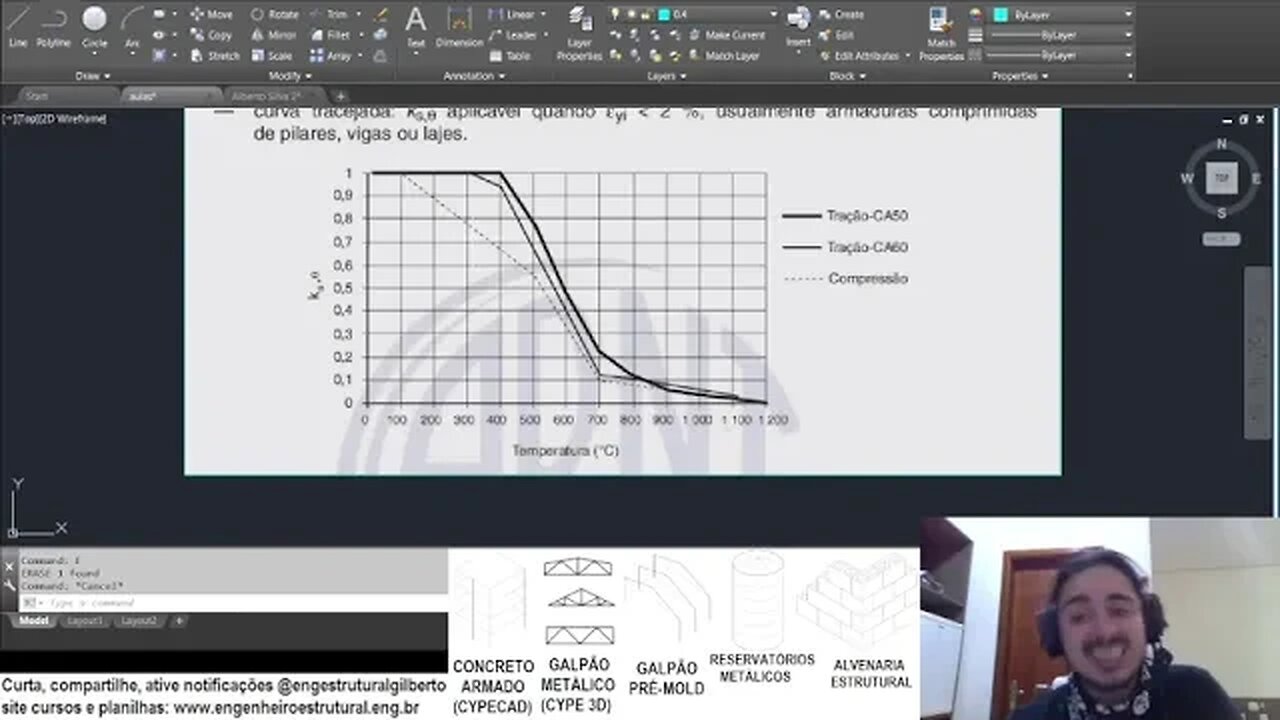
Task: Insert a Table annotation
Action: [510, 56]
